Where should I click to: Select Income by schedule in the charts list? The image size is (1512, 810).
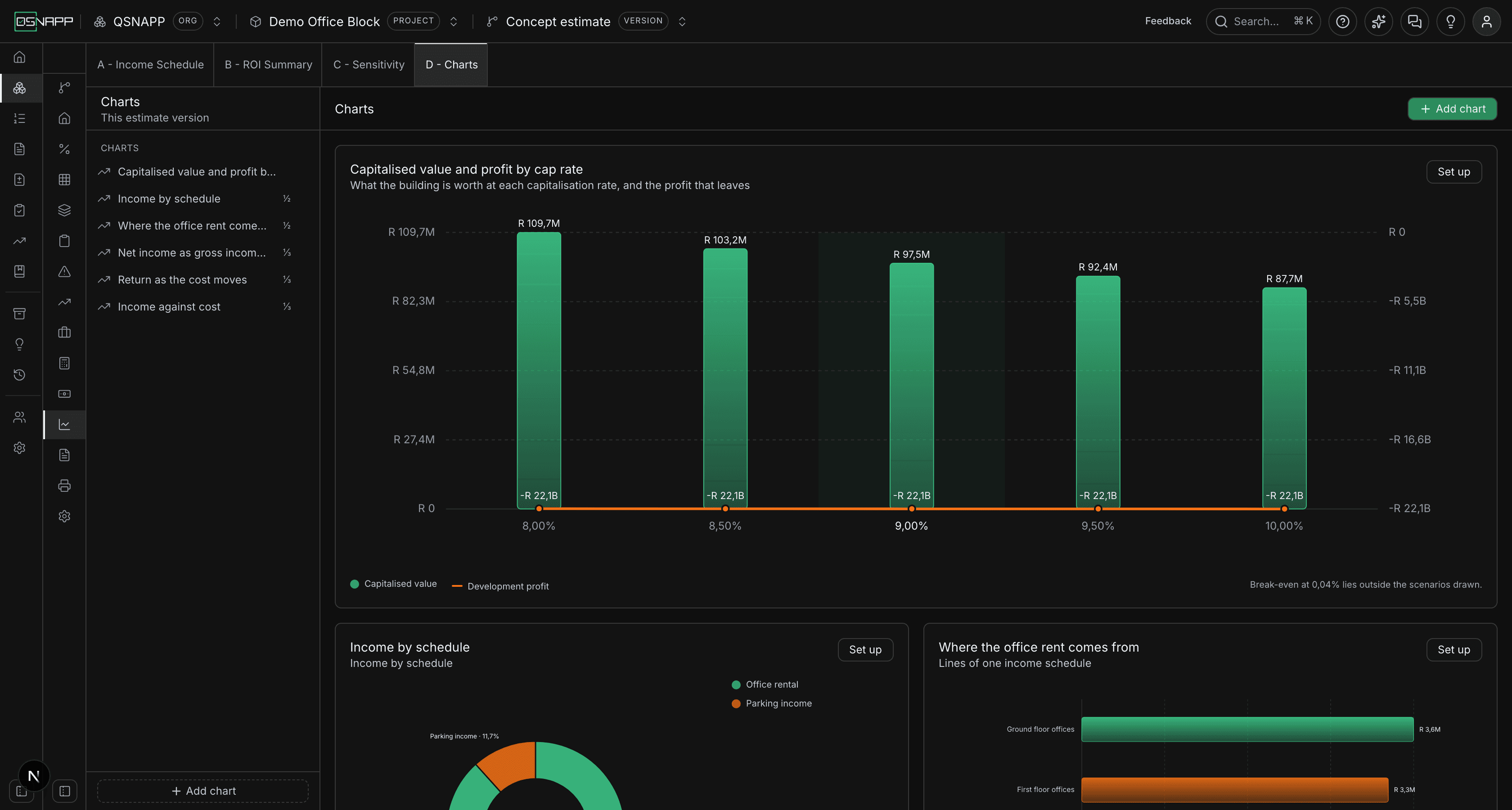click(196, 199)
